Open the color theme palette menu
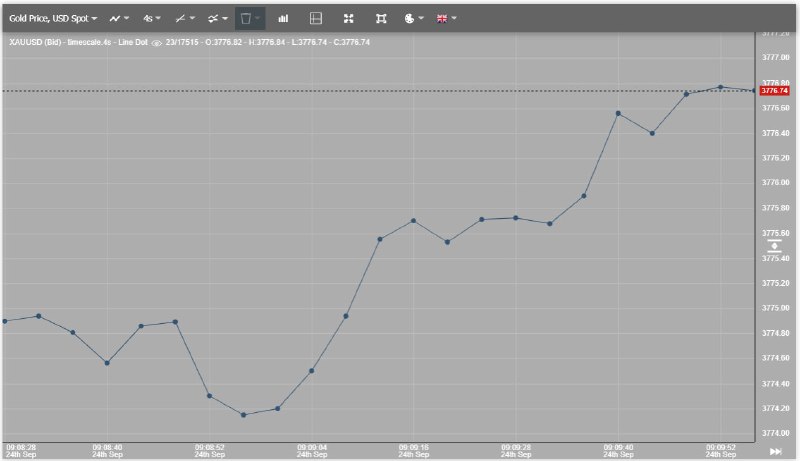800x461 pixels. coord(413,18)
